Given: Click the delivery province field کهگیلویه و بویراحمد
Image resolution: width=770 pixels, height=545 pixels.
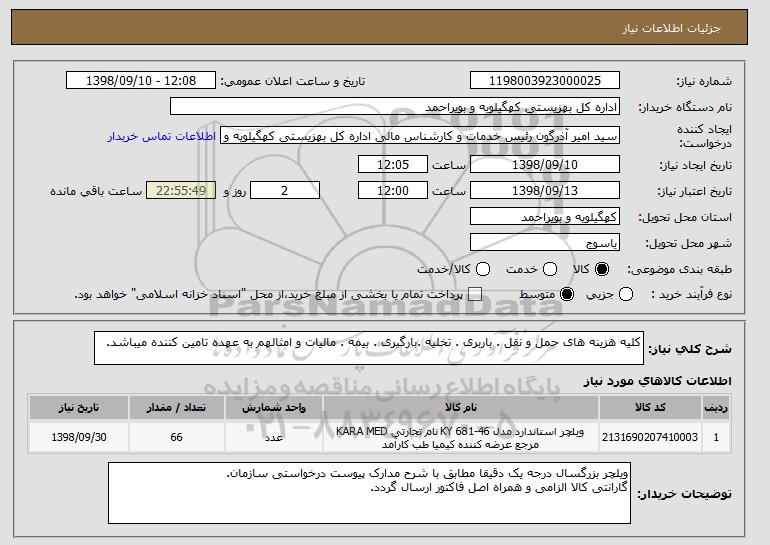Looking at the screenshot, I should click(x=545, y=217).
